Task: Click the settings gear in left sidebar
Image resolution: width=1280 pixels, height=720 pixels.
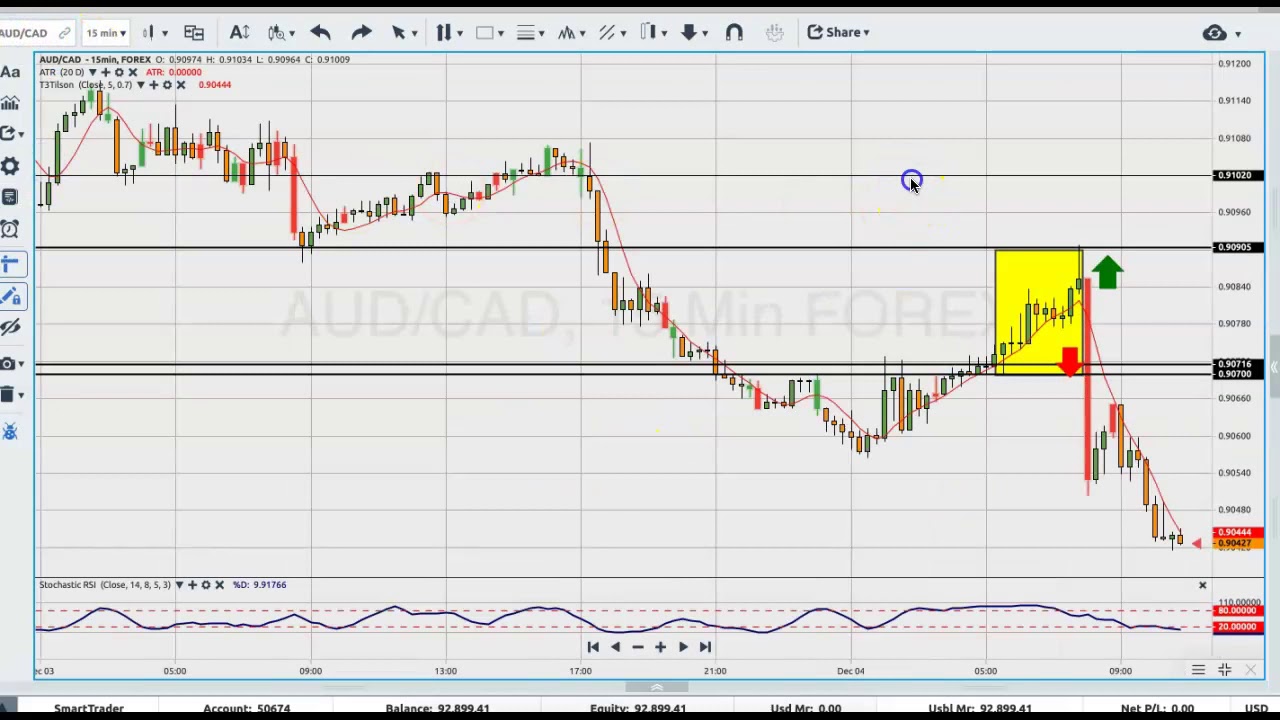Action: [10, 166]
